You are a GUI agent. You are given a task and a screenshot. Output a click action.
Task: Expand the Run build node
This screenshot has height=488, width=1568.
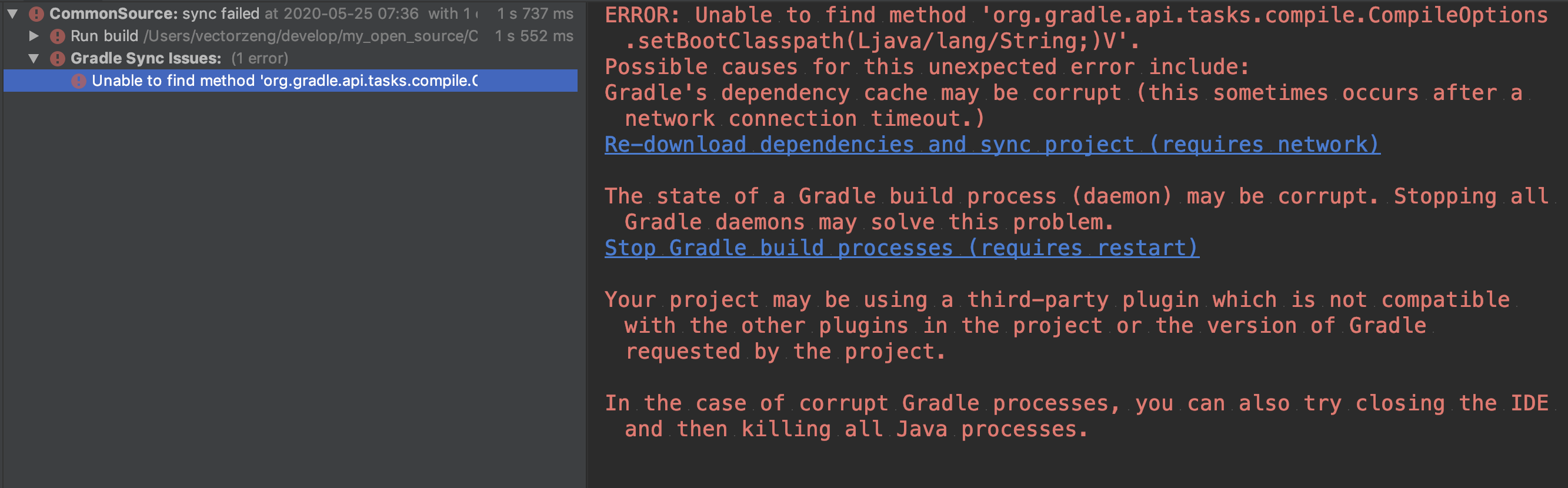coord(34,35)
